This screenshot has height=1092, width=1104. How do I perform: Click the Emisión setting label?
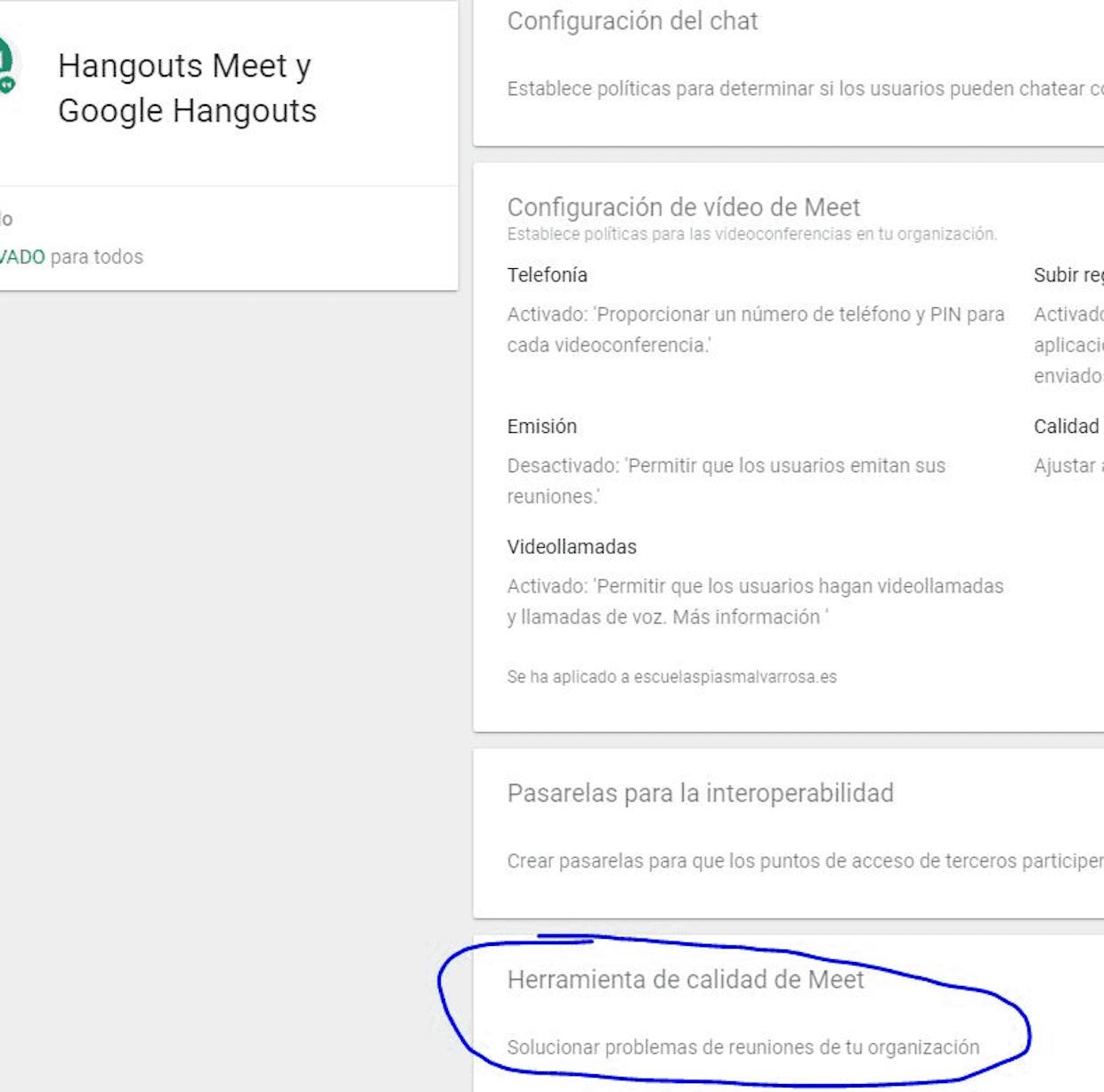click(x=541, y=426)
